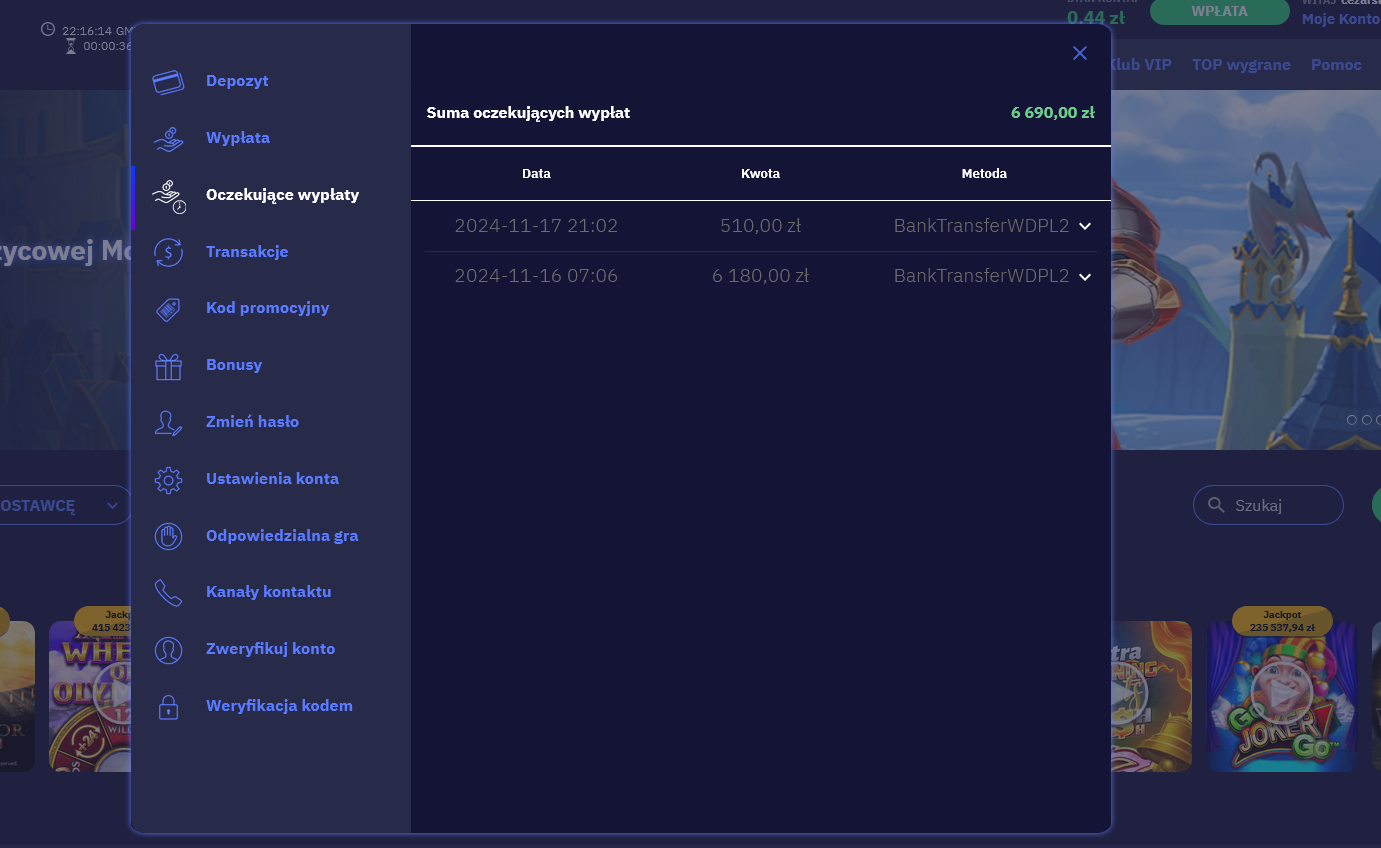The height and width of the screenshot is (848, 1381).
Task: Open the provider filter dropdown
Action: pyautogui.click(x=62, y=505)
